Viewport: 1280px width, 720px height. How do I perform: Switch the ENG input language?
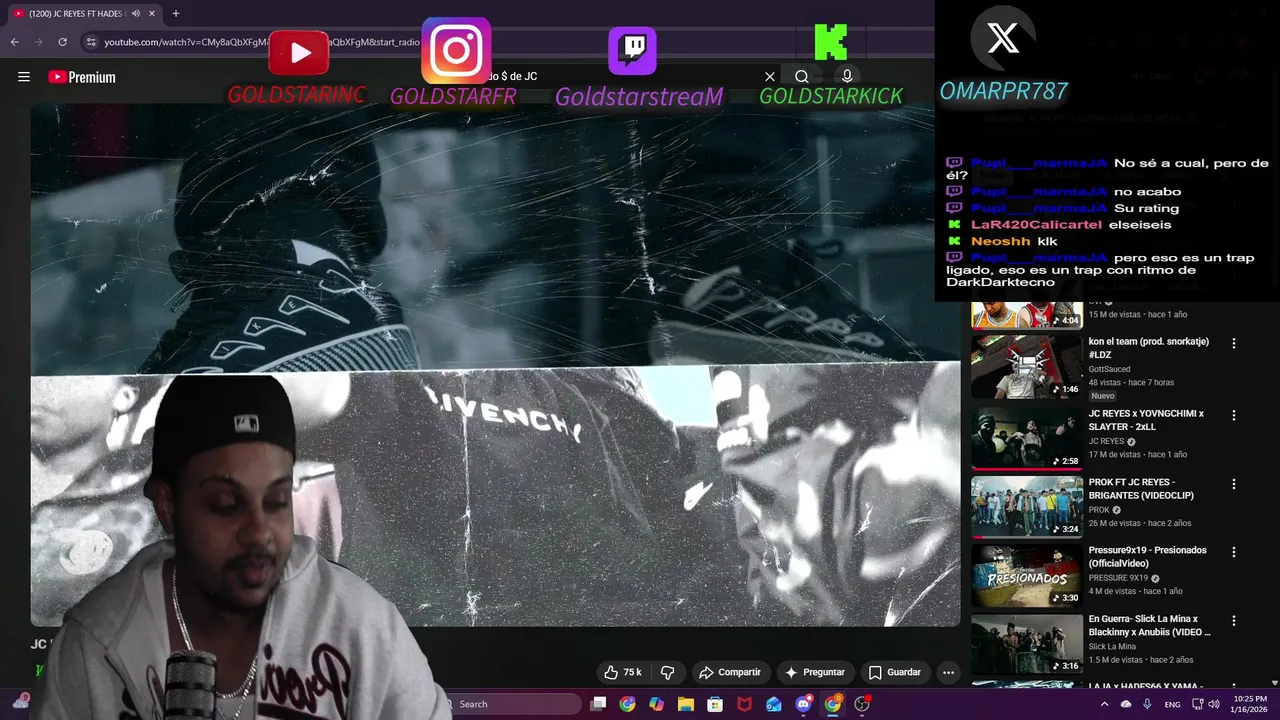tap(1173, 704)
